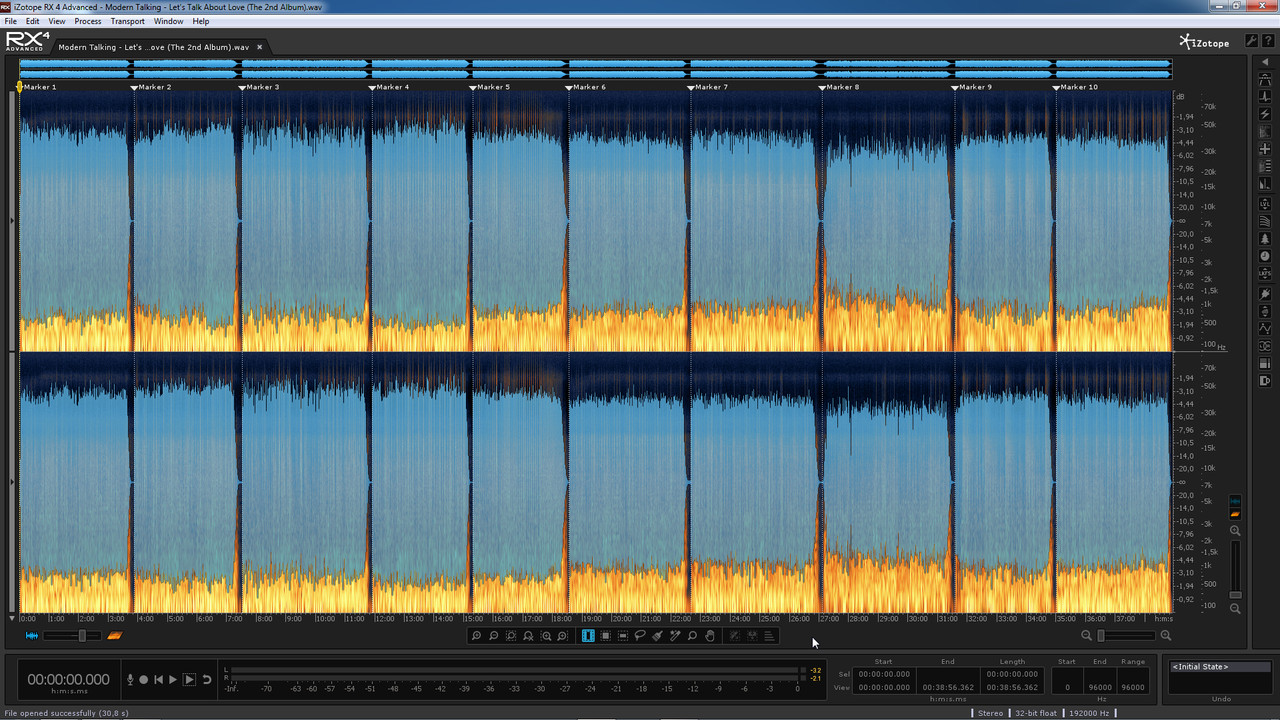Select the magic wand tool
The width and height of the screenshot is (1280, 720).
tap(675, 636)
